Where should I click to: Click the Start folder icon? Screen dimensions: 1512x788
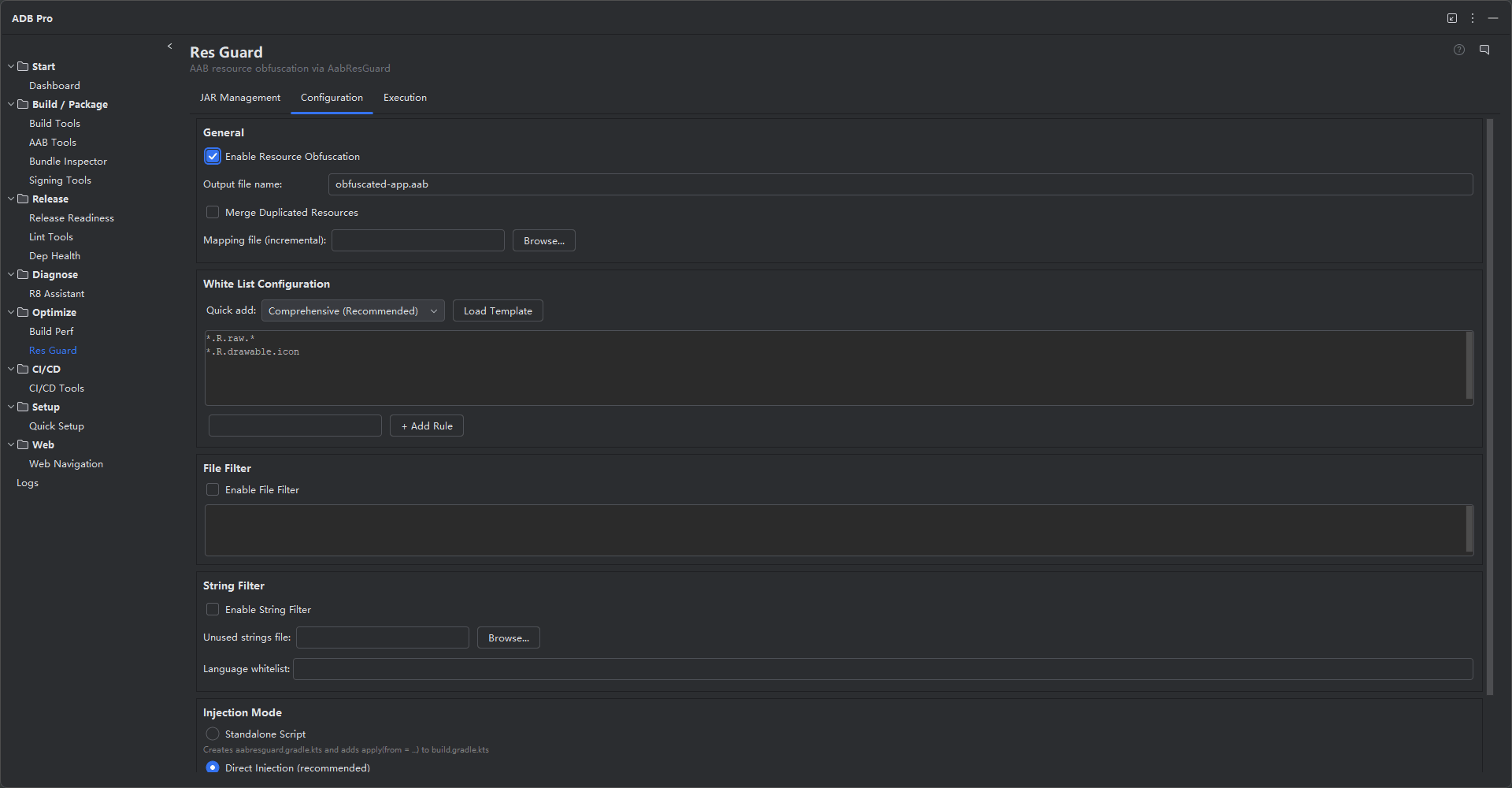(23, 66)
